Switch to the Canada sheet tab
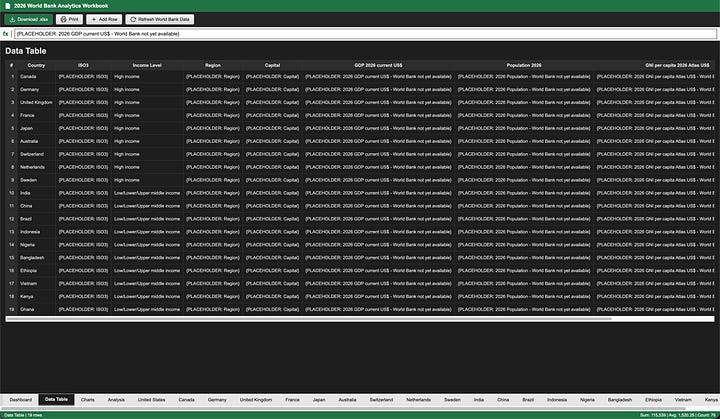 186,400
